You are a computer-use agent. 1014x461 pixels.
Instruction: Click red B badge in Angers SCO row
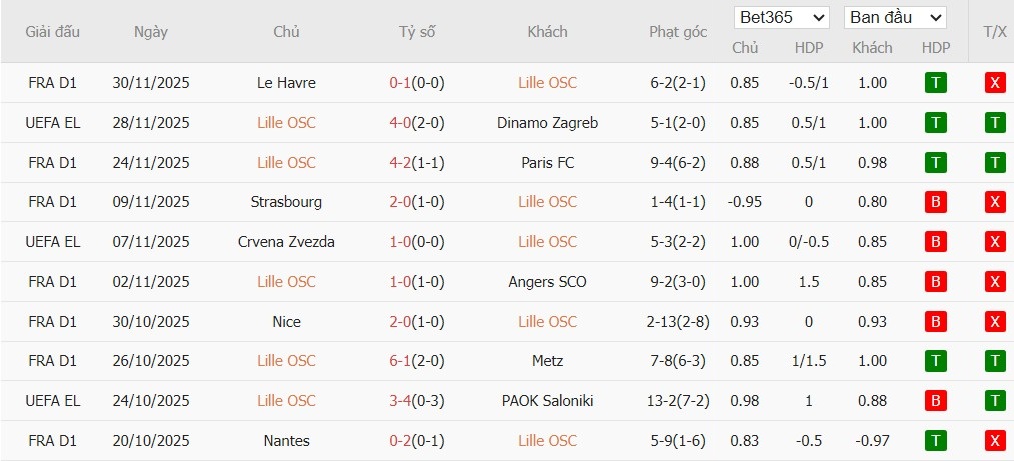(x=935, y=282)
